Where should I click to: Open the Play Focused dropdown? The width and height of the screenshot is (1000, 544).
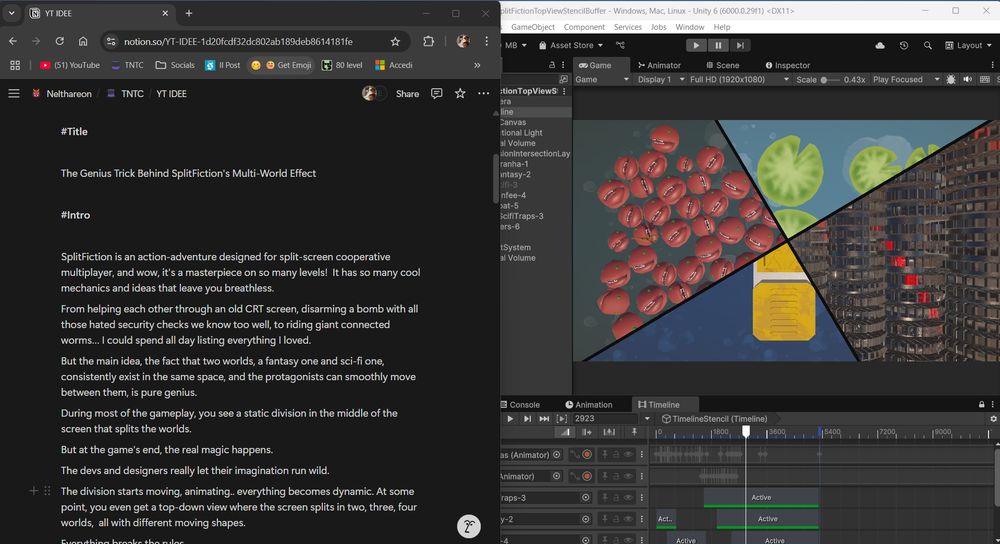[x=906, y=79]
